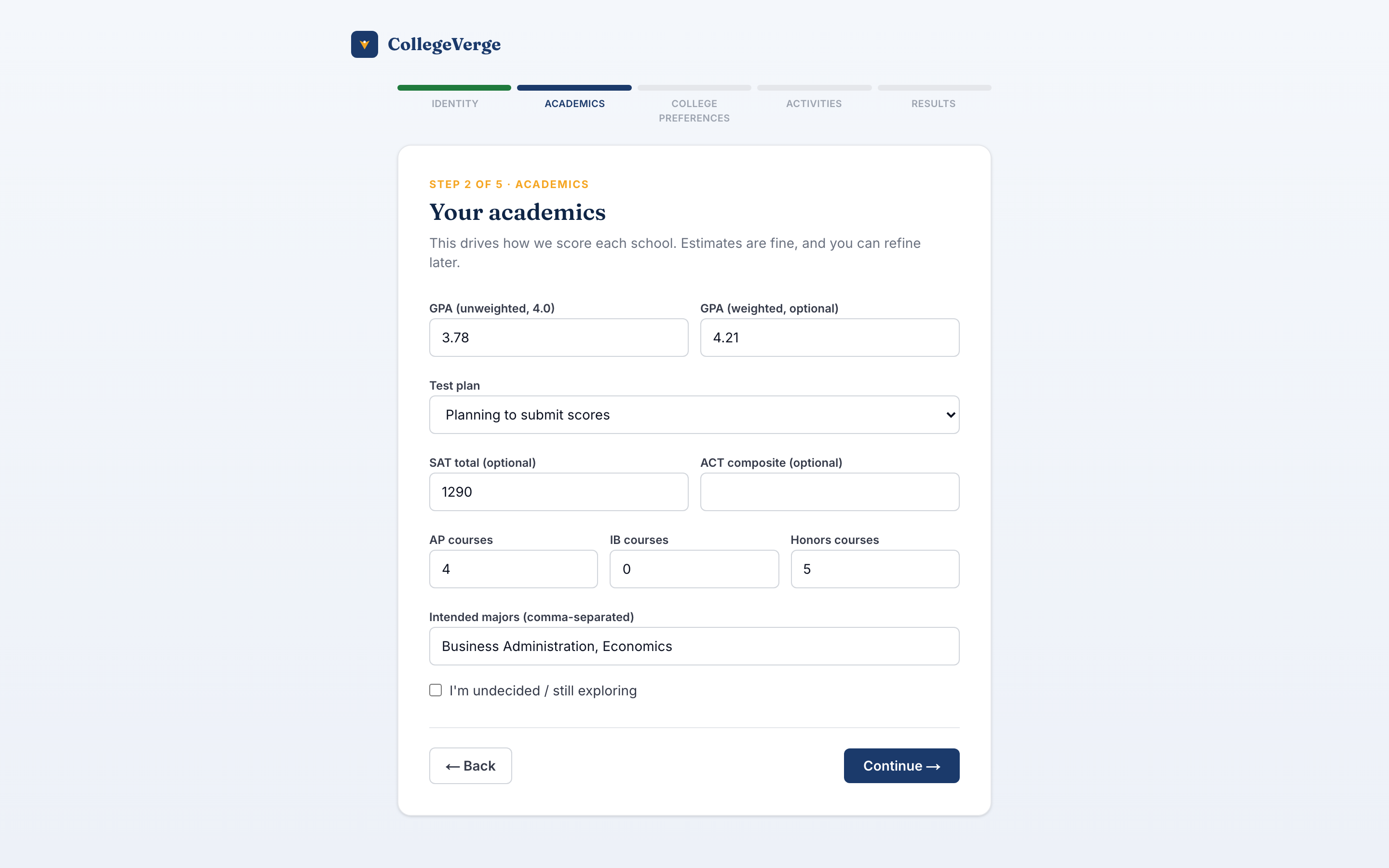Focus the unweighted GPA field
The height and width of the screenshot is (868, 1389).
point(558,338)
